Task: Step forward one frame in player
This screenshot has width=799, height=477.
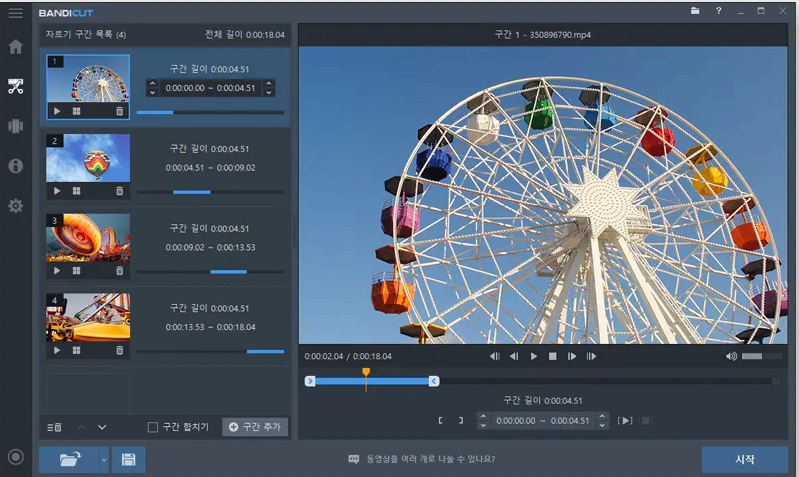Action: pyautogui.click(x=572, y=356)
